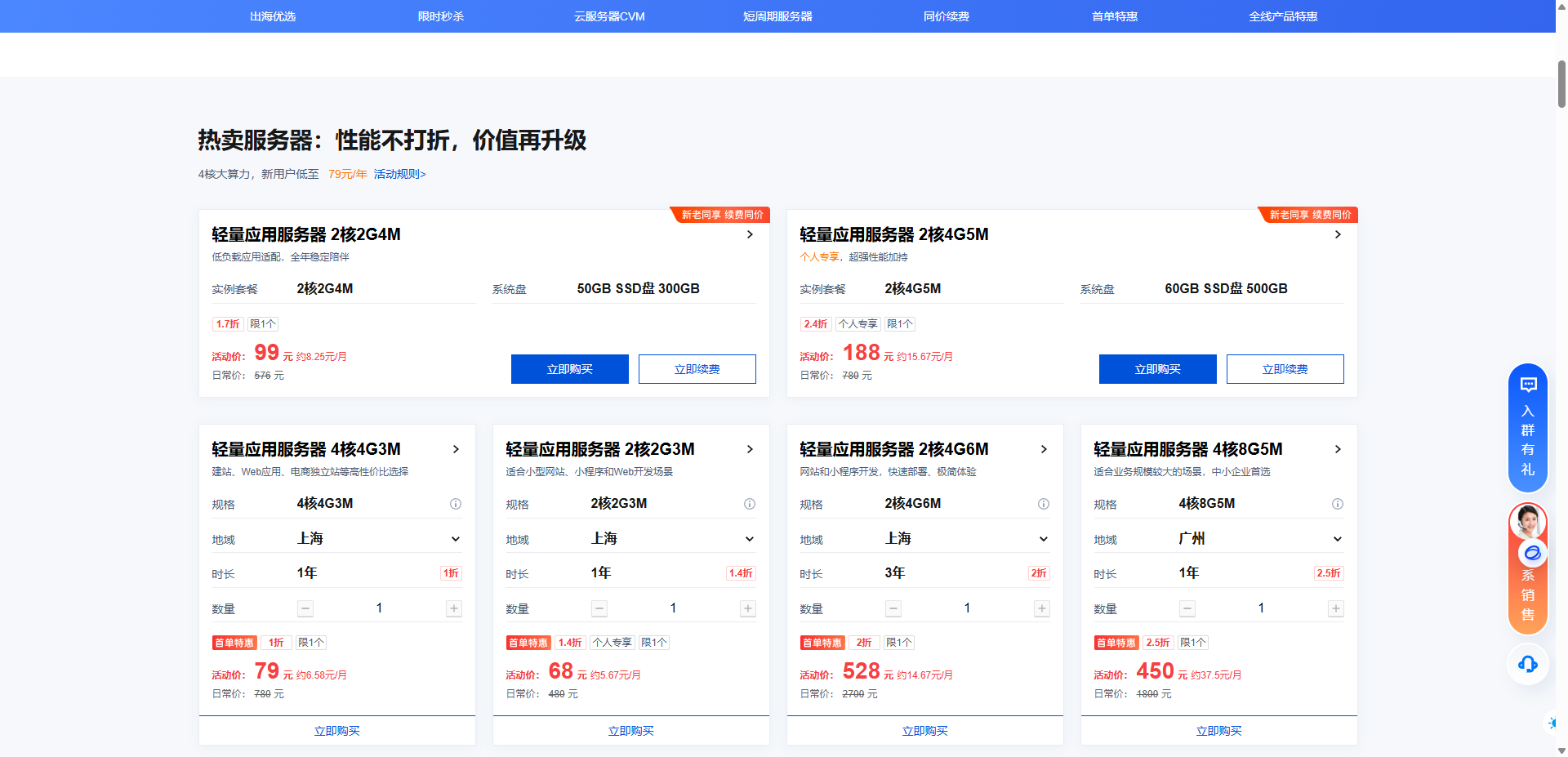1568x757 pixels.
Task: Open the 活动规则 link
Action: (399, 174)
